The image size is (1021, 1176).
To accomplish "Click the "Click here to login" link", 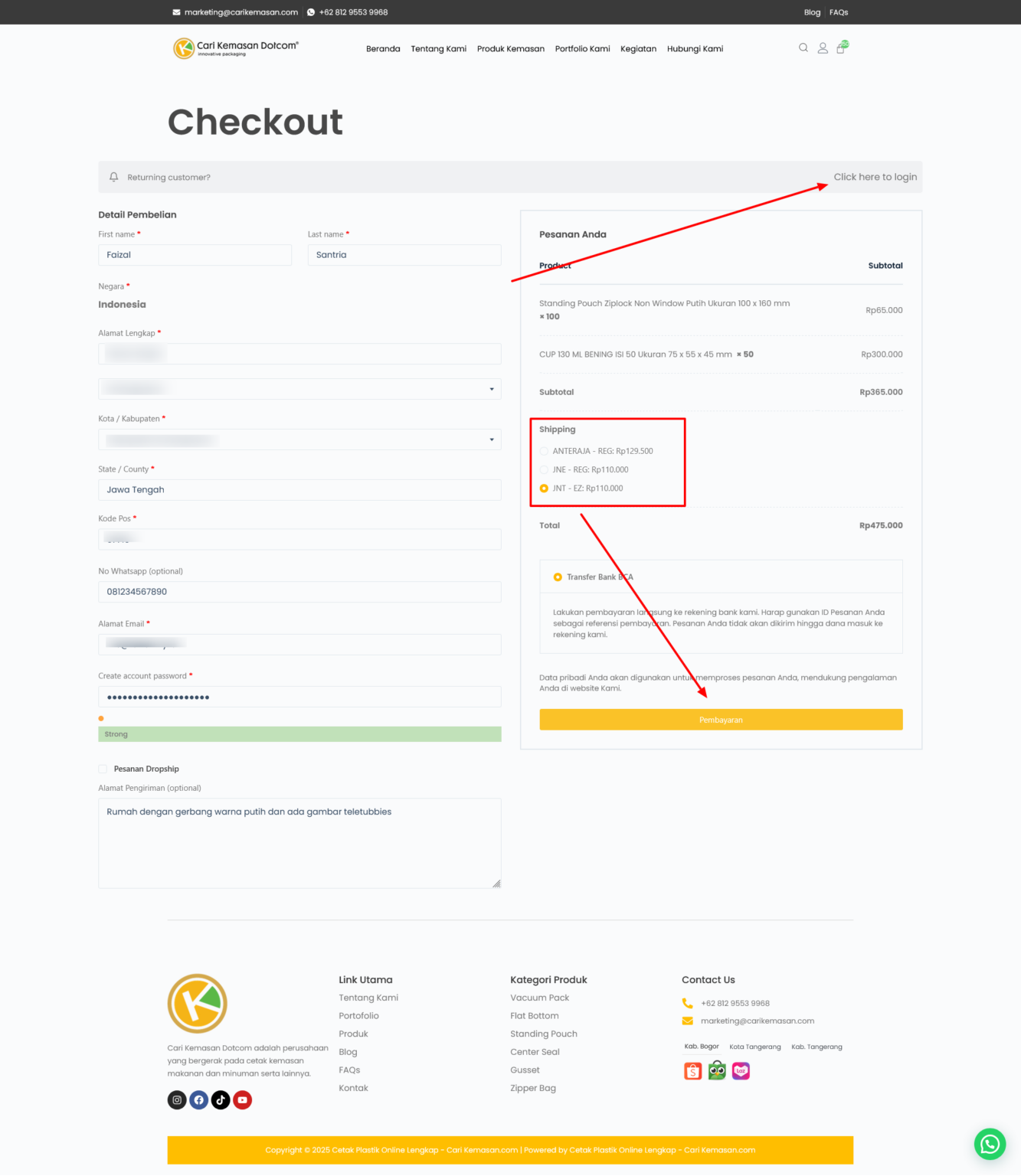I will pos(875,177).
